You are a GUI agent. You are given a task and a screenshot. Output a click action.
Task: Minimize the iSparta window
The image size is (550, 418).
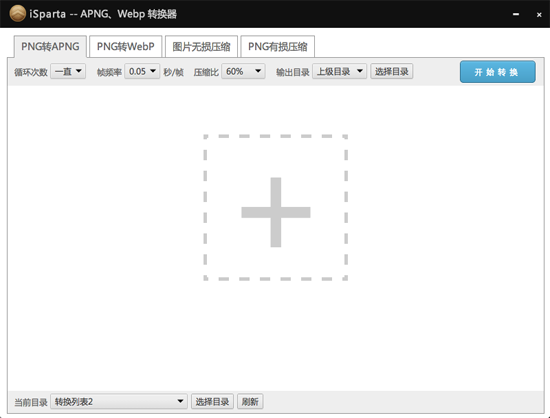pos(516,14)
